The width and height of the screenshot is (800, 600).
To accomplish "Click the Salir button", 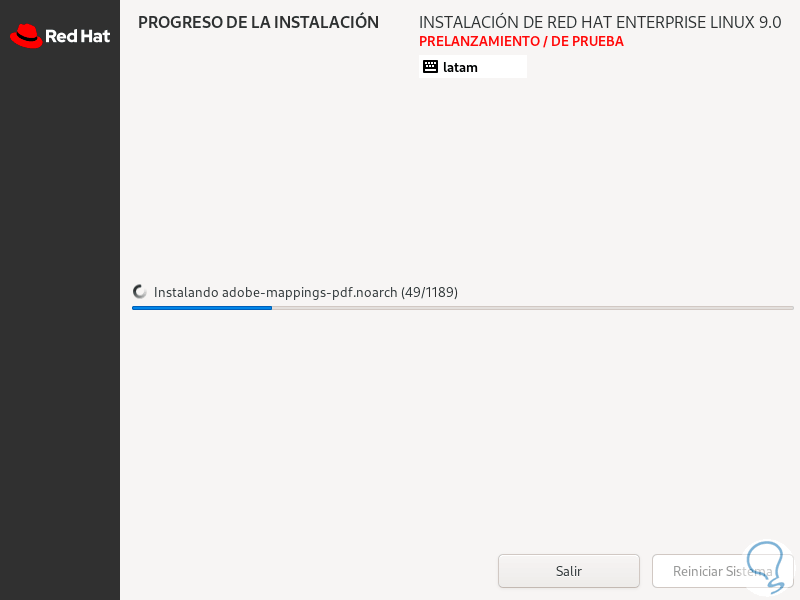I will pos(568,571).
